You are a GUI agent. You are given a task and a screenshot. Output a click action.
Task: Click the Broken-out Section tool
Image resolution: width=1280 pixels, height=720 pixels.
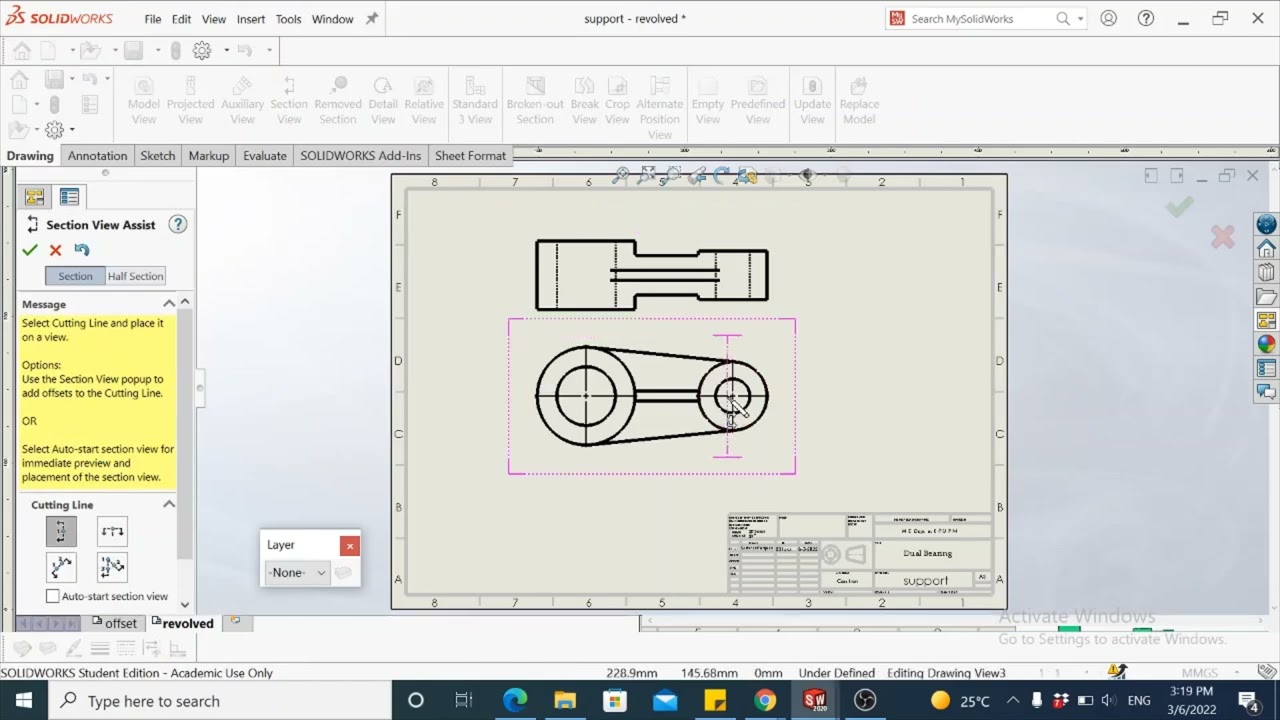pyautogui.click(x=535, y=101)
